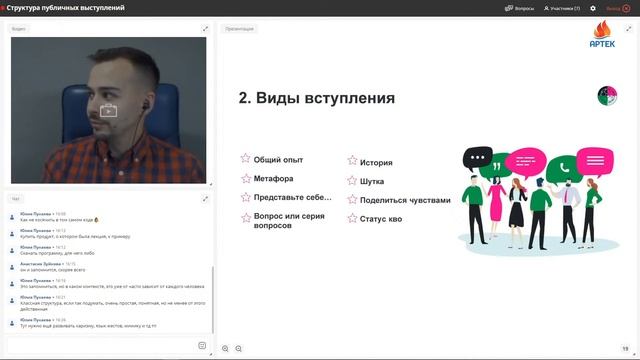640x360 pixels.
Task: Click the slide number indicator 19
Action: pyautogui.click(x=625, y=349)
